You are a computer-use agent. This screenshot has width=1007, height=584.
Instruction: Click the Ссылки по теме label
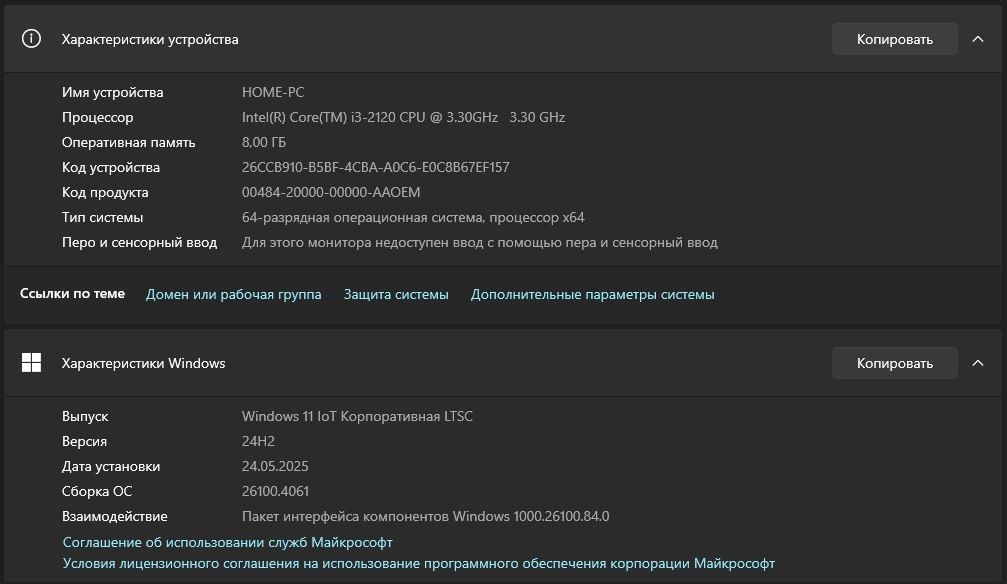pos(72,294)
